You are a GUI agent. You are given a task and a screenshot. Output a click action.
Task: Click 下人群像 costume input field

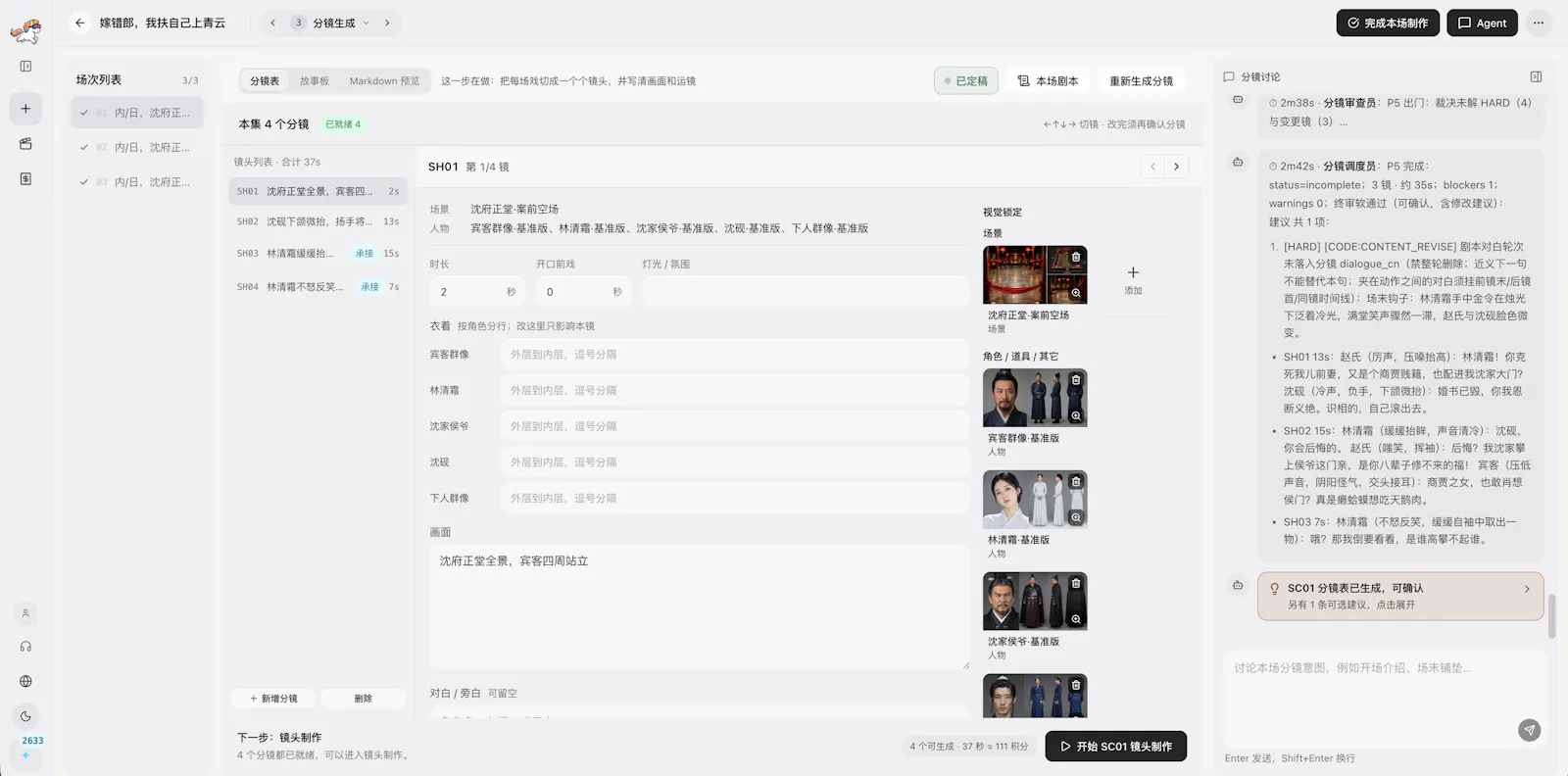tap(734, 498)
